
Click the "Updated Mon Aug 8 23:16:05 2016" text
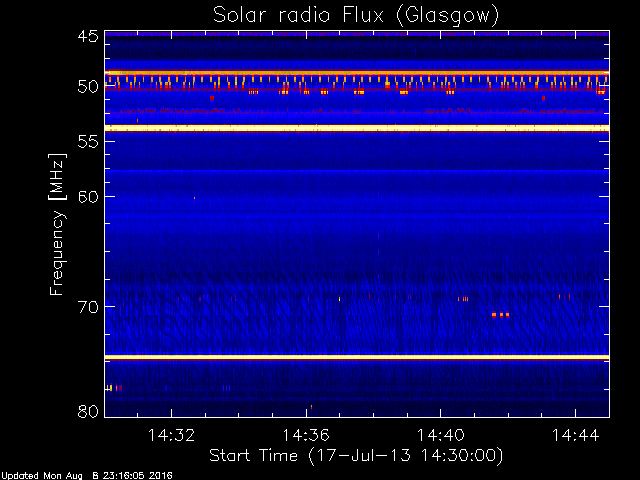click(x=86, y=476)
